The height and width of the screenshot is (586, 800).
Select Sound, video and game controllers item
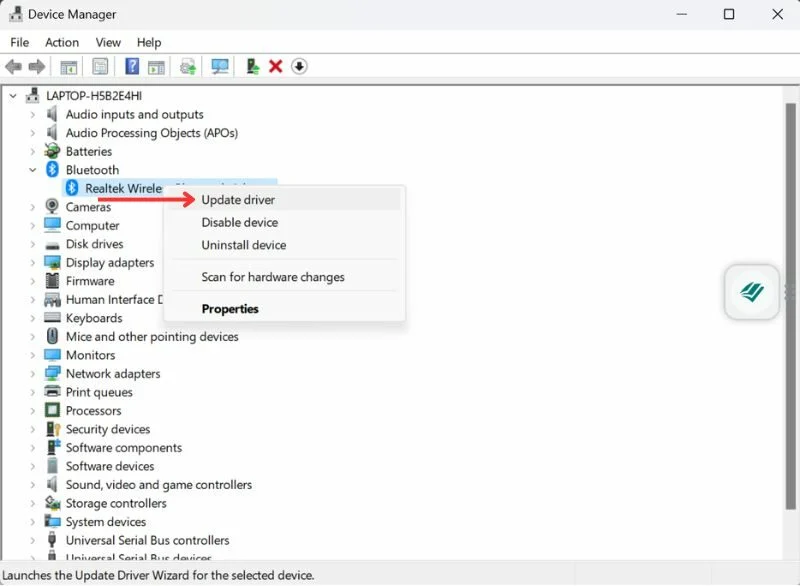pyautogui.click(x=158, y=485)
